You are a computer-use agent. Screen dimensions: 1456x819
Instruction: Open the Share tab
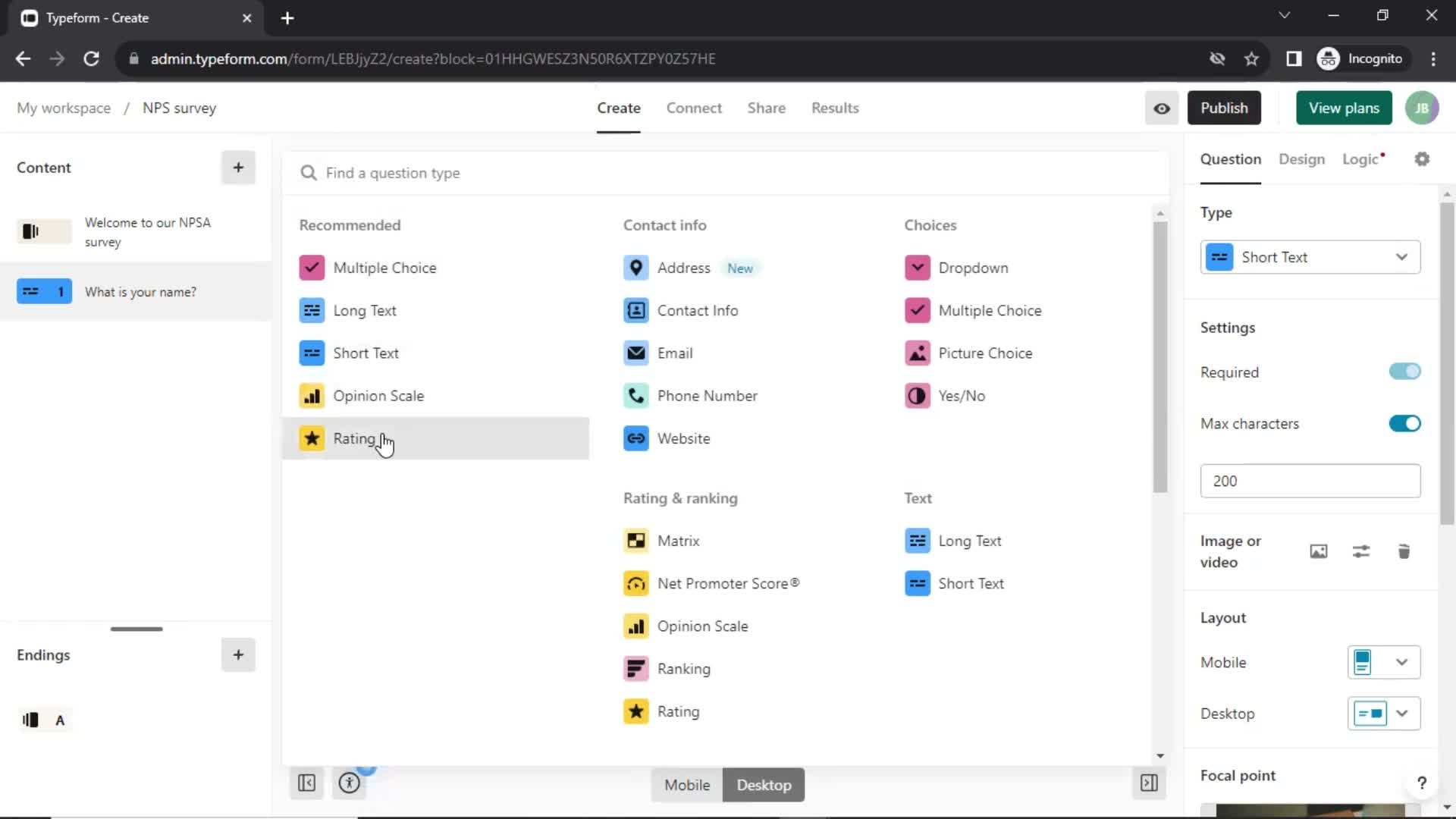(766, 108)
